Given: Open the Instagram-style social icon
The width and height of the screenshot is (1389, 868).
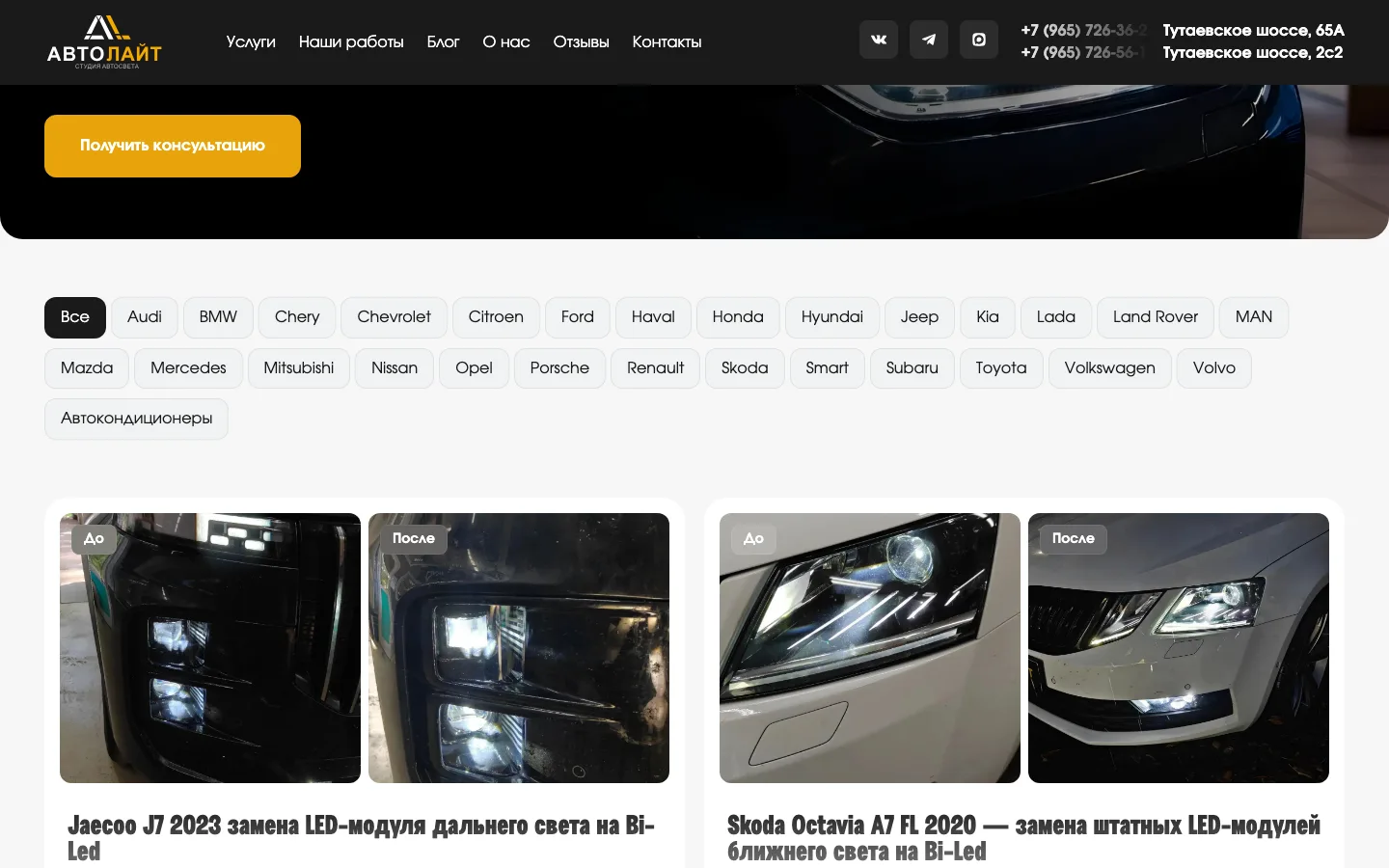Looking at the screenshot, I should click(979, 40).
